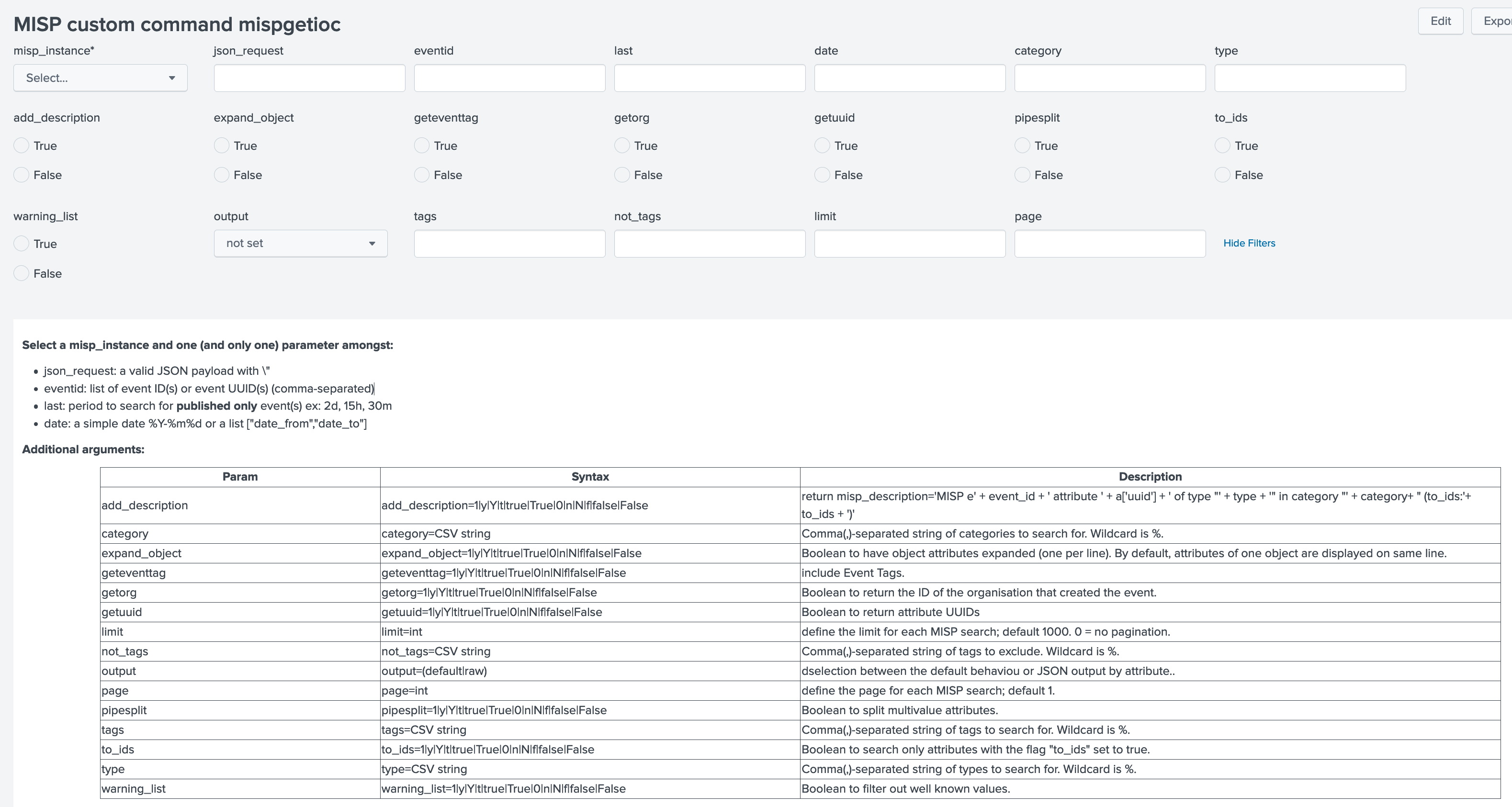Click into the eventid text field
1512x807 pixels.
[509, 78]
